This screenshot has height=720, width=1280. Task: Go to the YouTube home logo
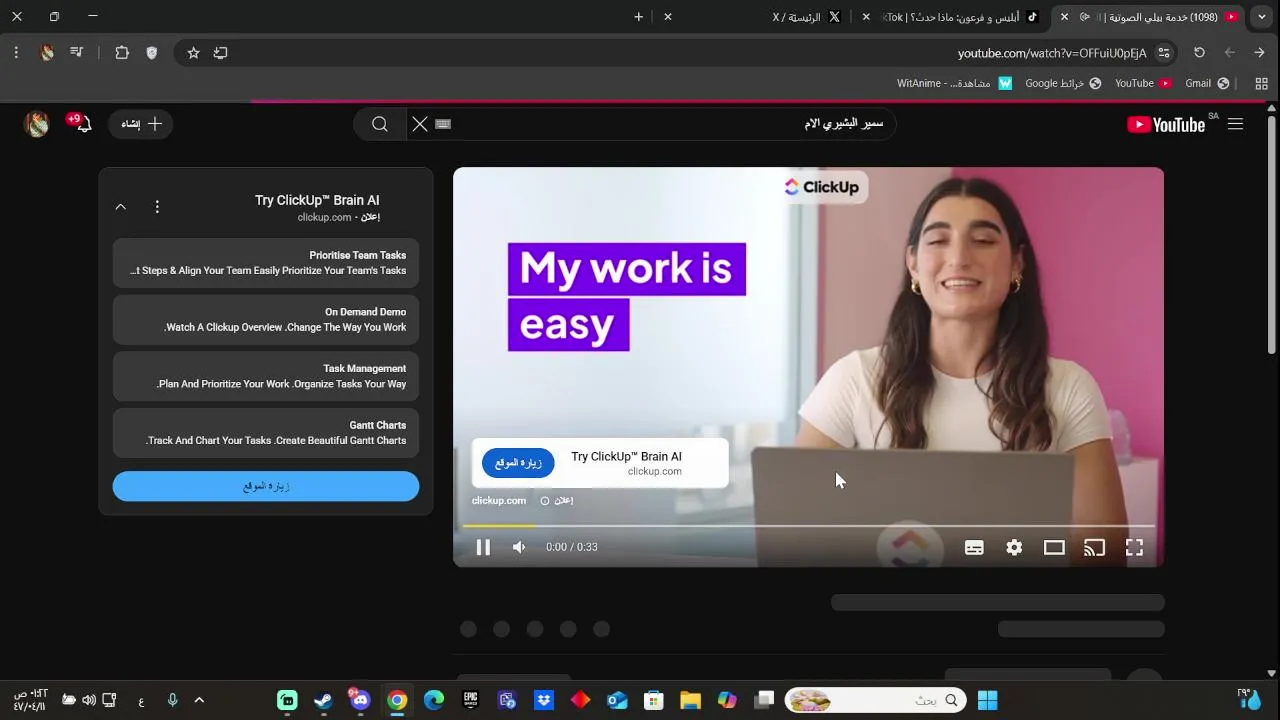1166,124
